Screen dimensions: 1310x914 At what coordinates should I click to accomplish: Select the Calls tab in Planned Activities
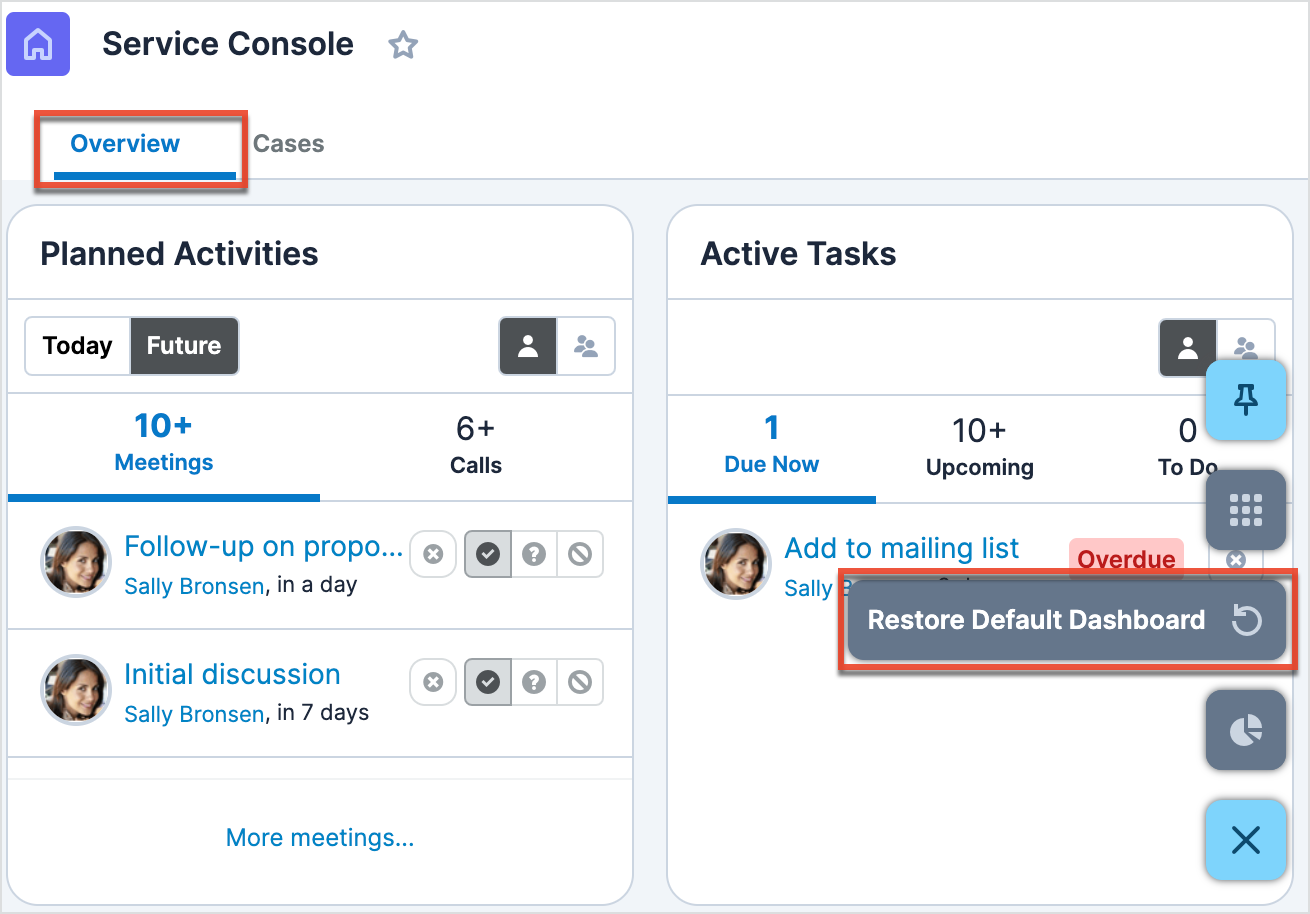[x=475, y=447]
